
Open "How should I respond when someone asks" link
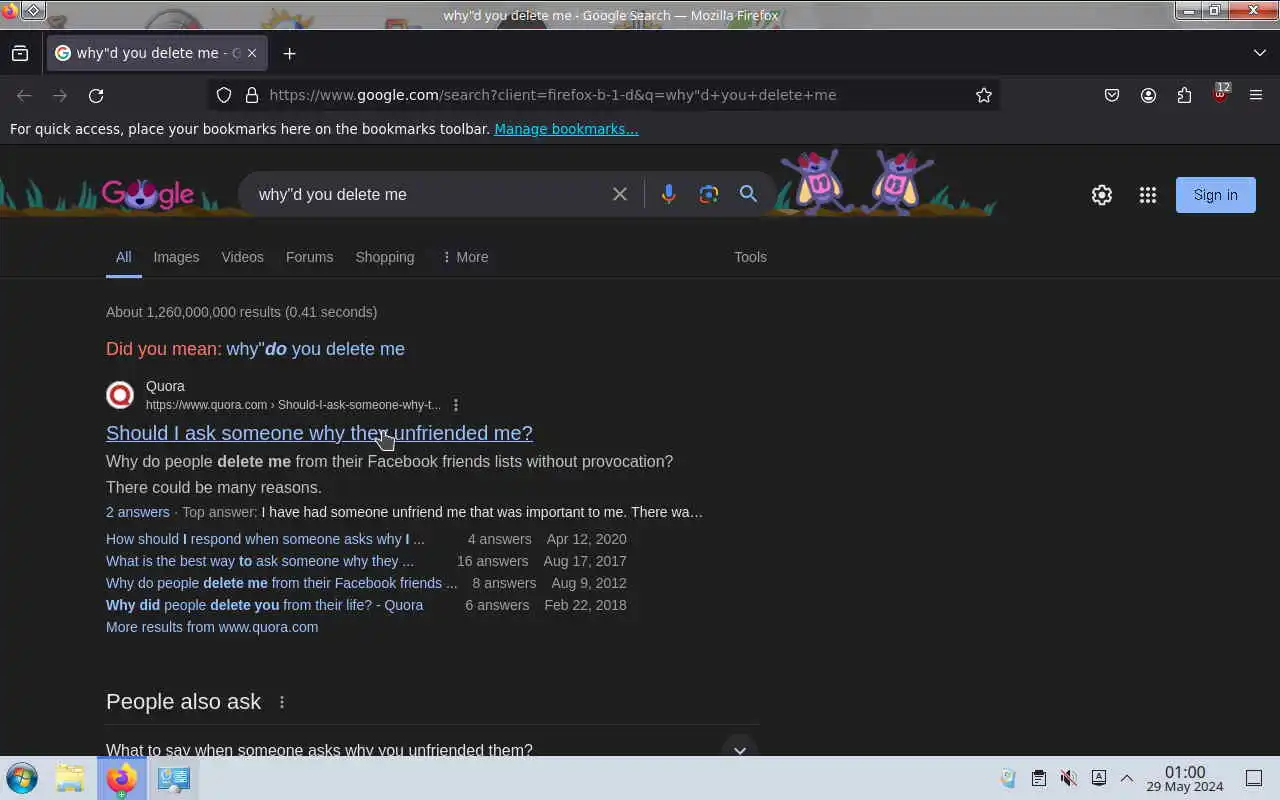pos(265,539)
